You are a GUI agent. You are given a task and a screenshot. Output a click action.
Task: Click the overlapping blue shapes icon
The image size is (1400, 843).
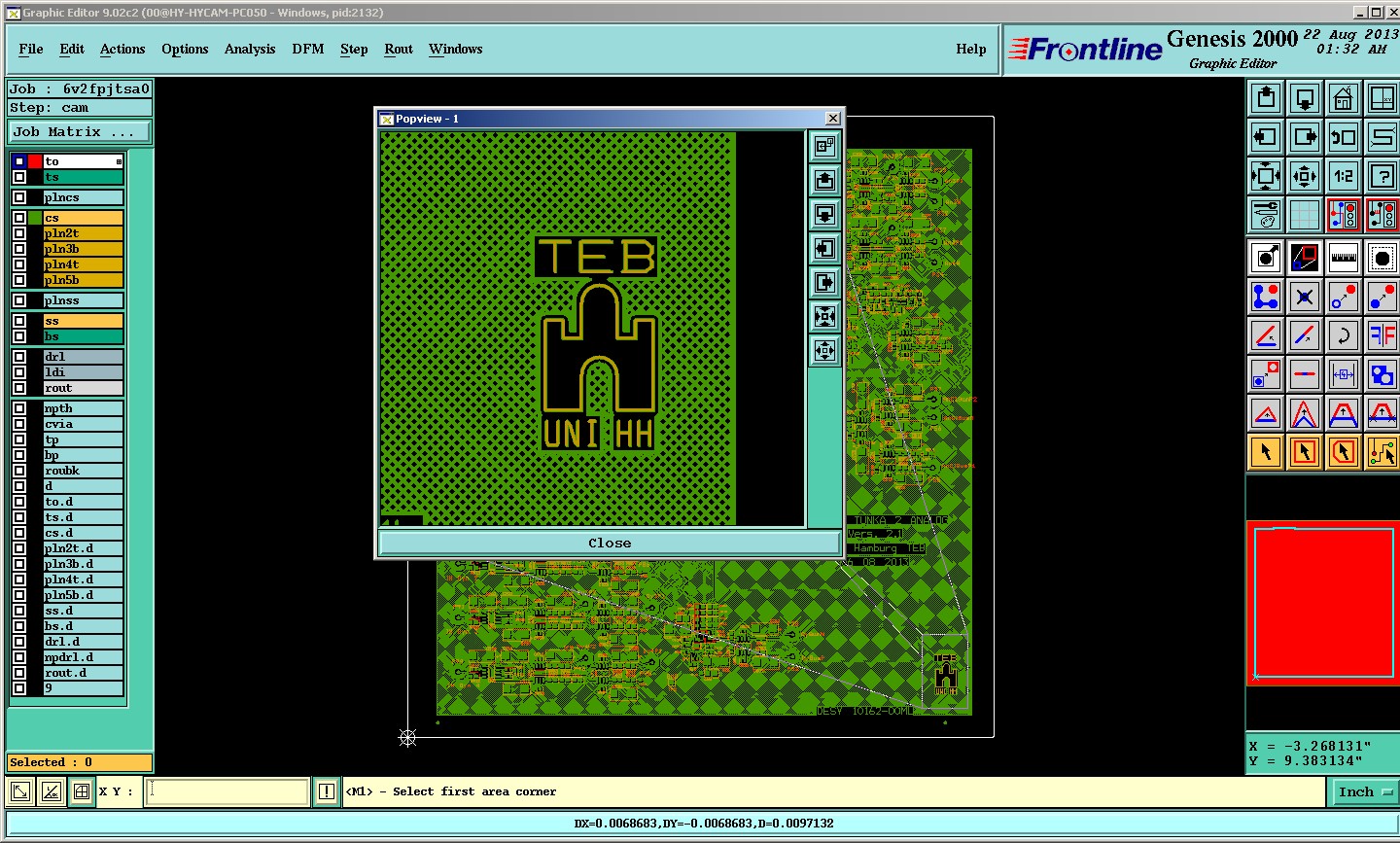1382,374
